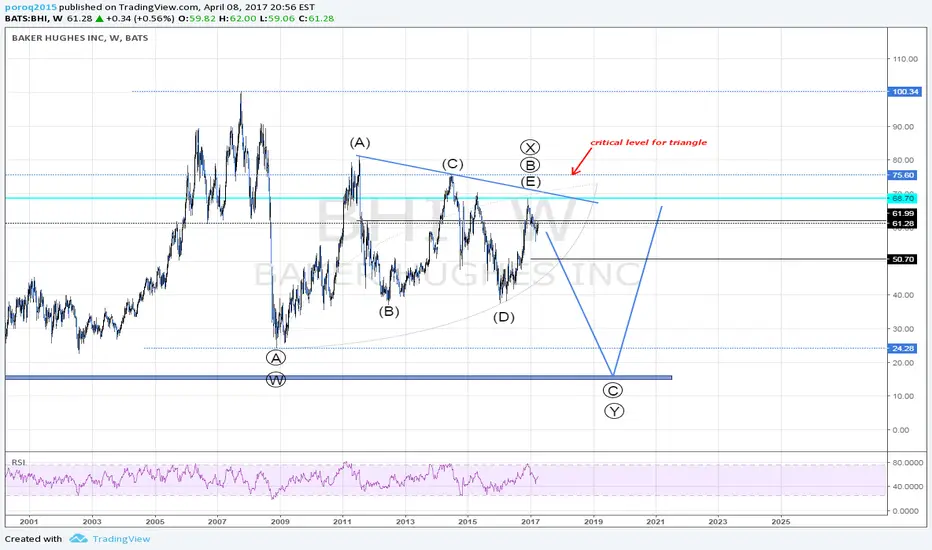
Task: Click the 68.70 cyan price label
Action: [x=902, y=198]
